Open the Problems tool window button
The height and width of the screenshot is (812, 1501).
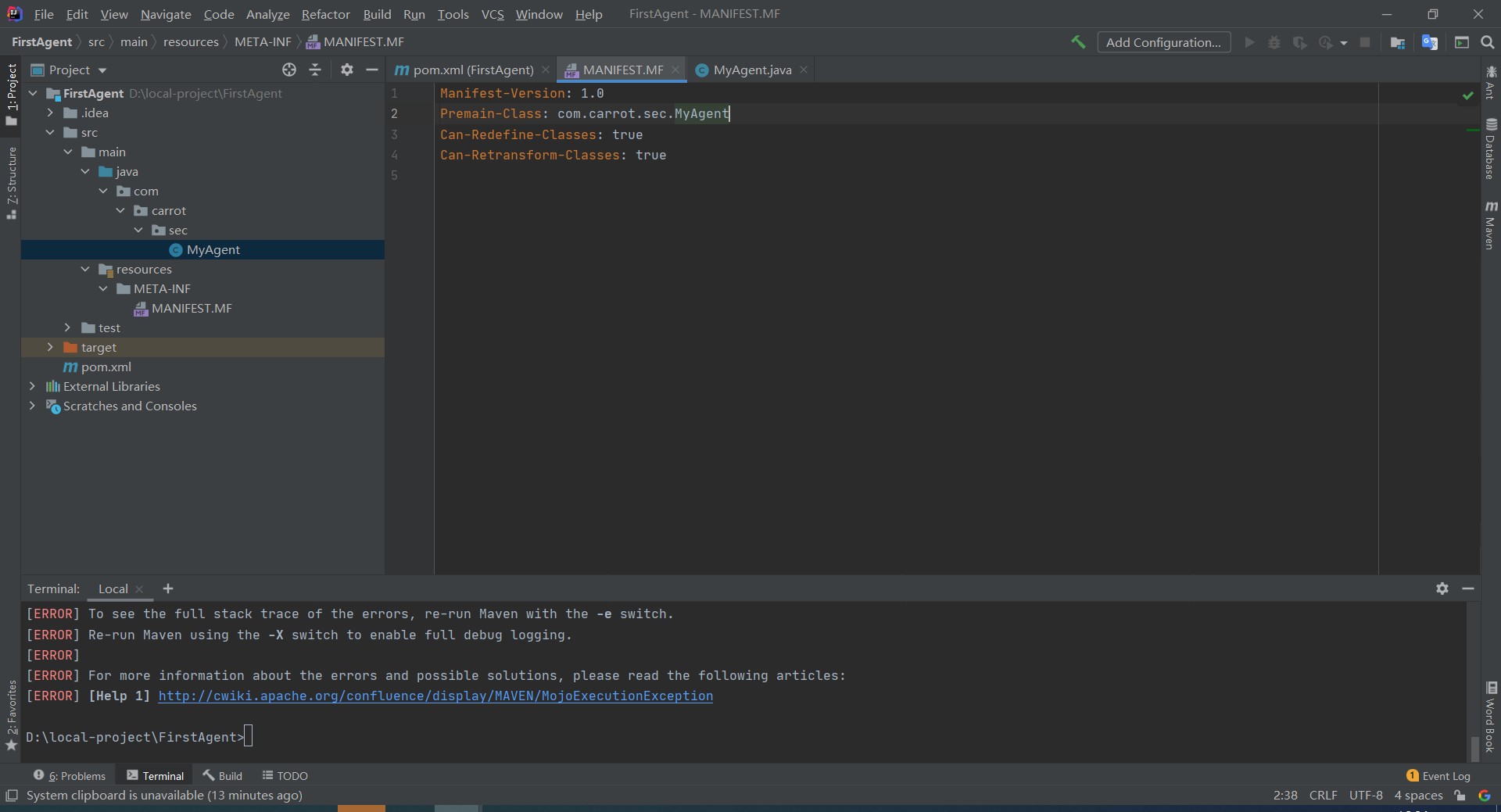pos(70,775)
